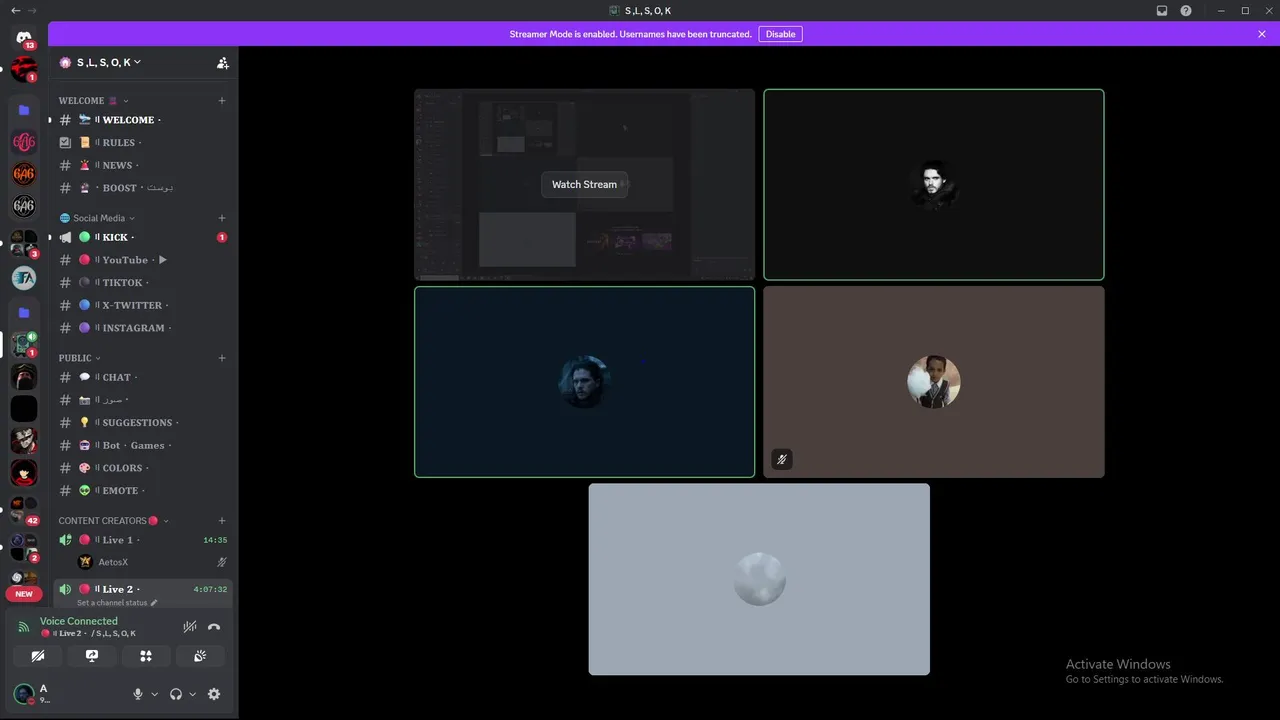
Task: Add channel to WELCOME category
Action: pyautogui.click(x=222, y=101)
